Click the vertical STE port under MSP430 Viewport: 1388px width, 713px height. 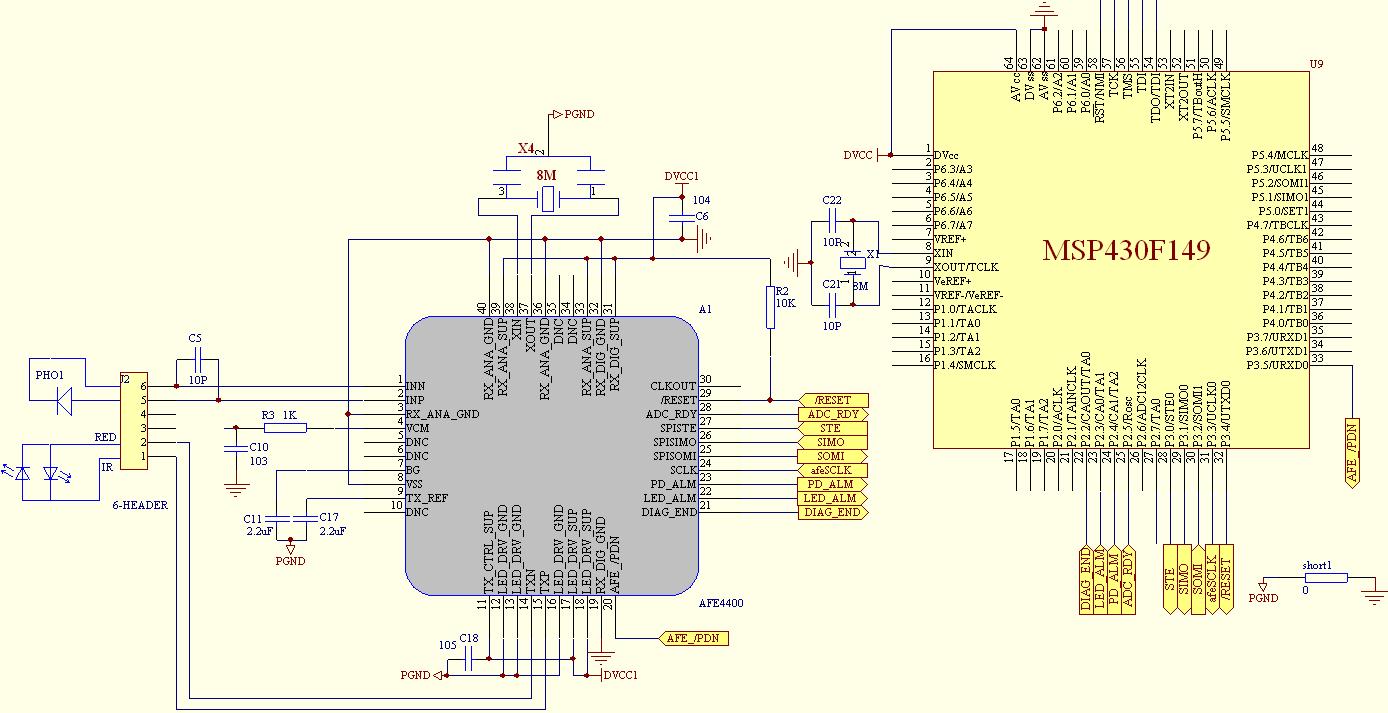[1171, 578]
